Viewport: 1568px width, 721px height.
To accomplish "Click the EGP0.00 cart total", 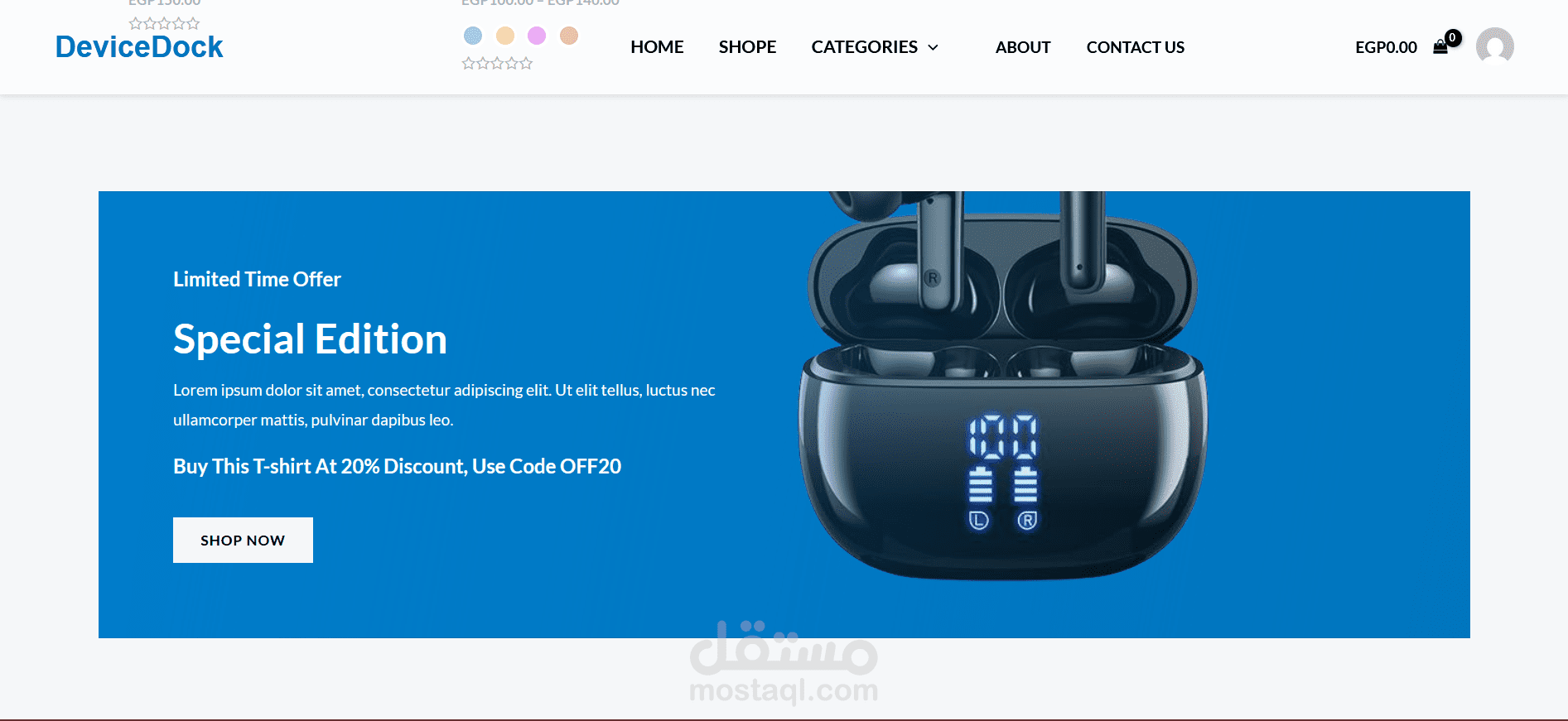I will 1386,48.
